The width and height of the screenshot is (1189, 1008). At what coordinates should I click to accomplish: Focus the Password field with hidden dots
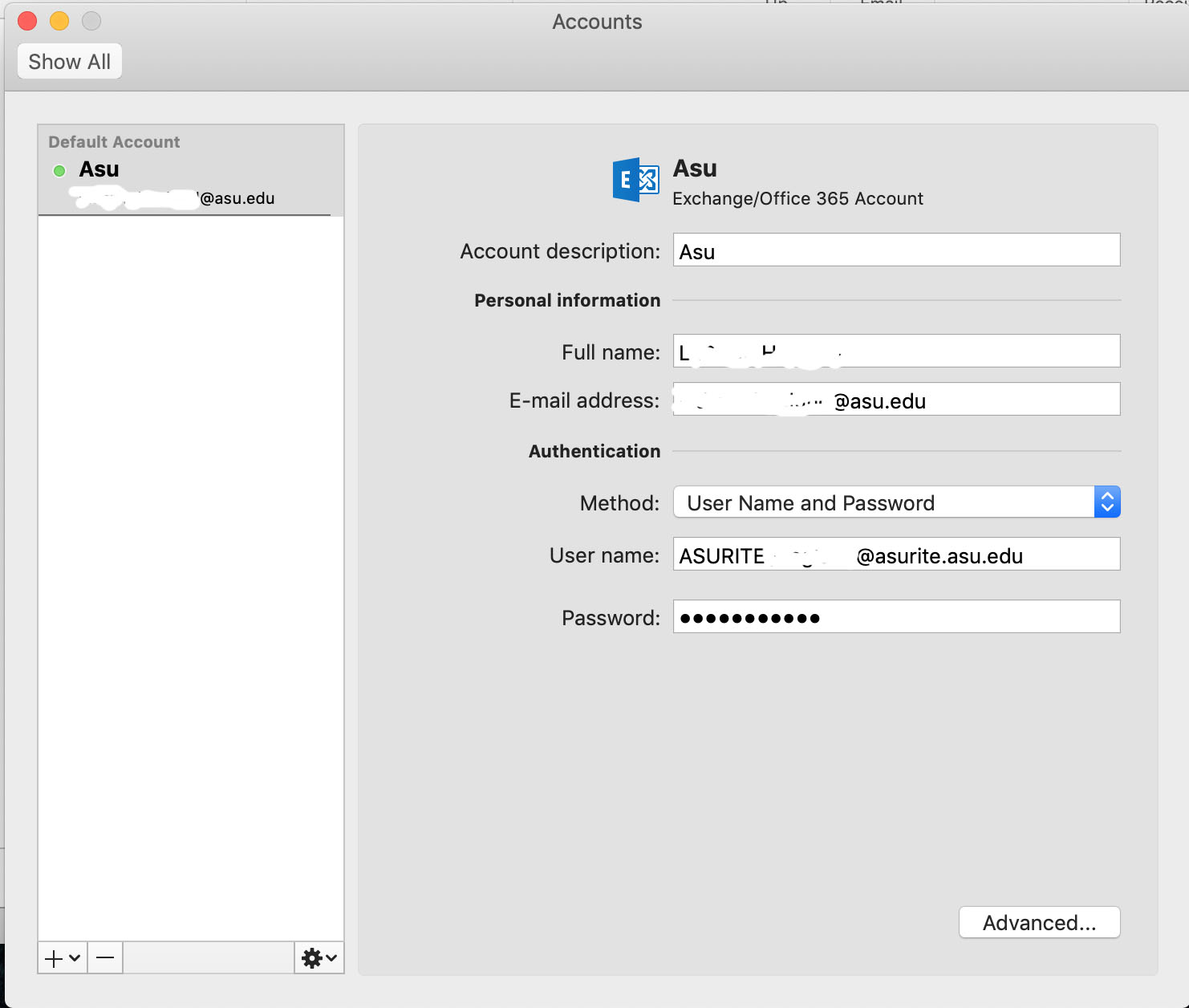pos(895,616)
